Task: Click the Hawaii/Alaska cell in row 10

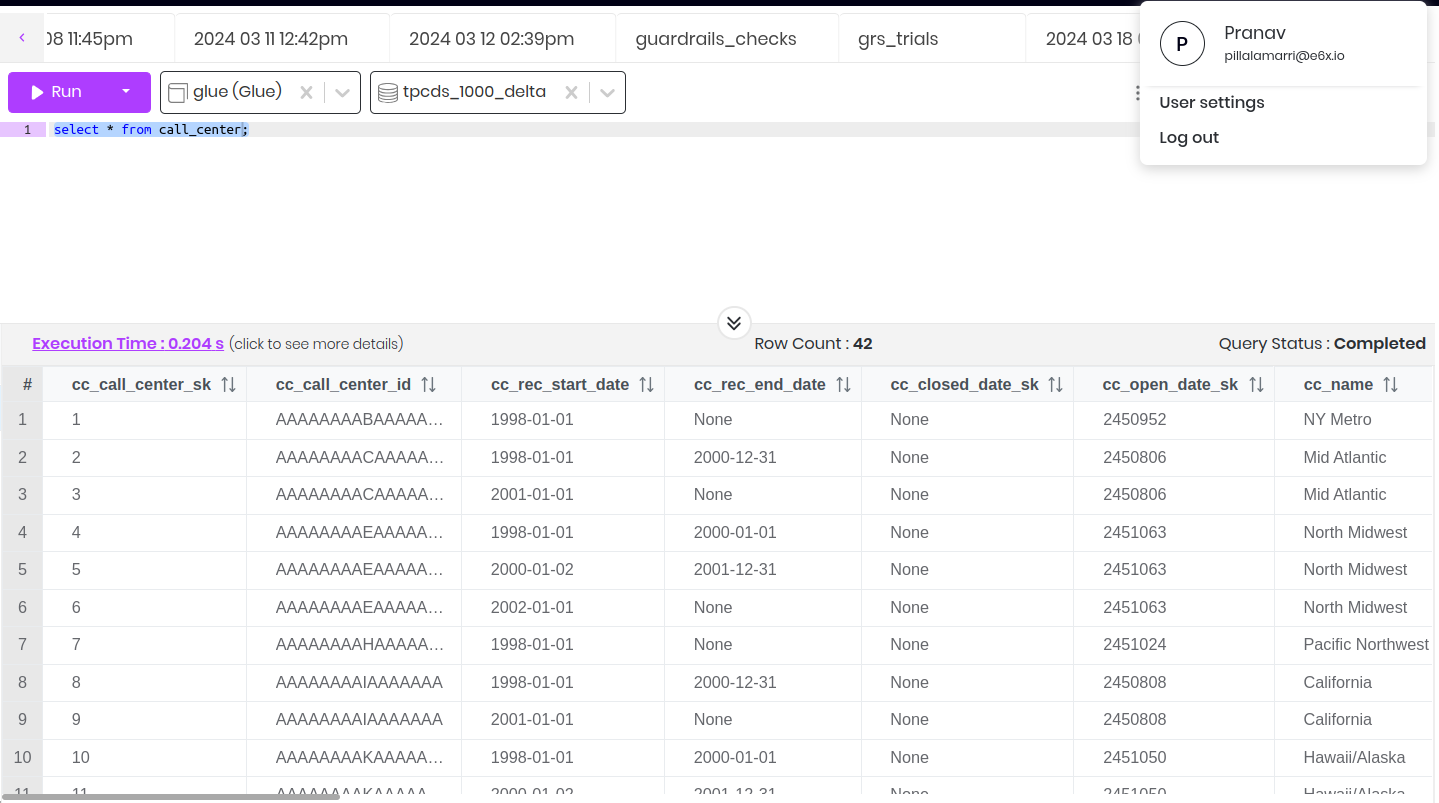Action: [1354, 758]
